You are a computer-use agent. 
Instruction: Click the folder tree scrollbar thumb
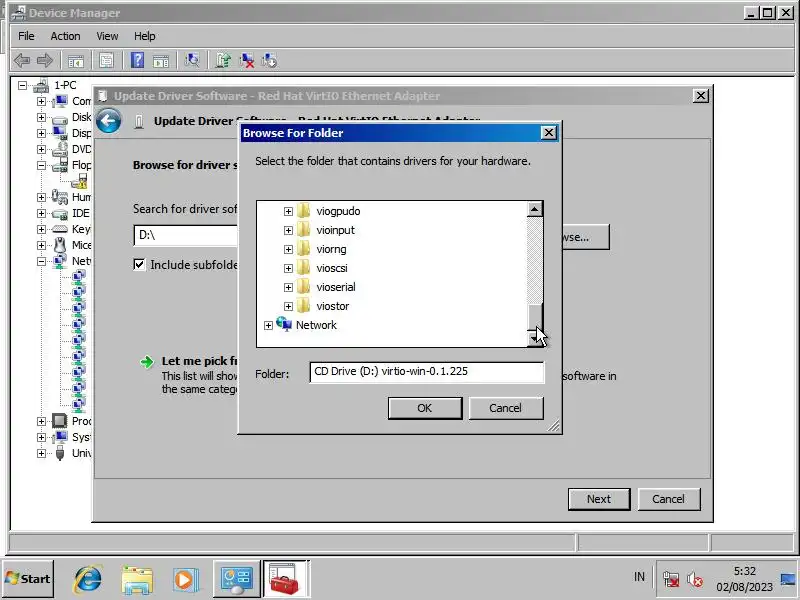pyautogui.click(x=534, y=316)
